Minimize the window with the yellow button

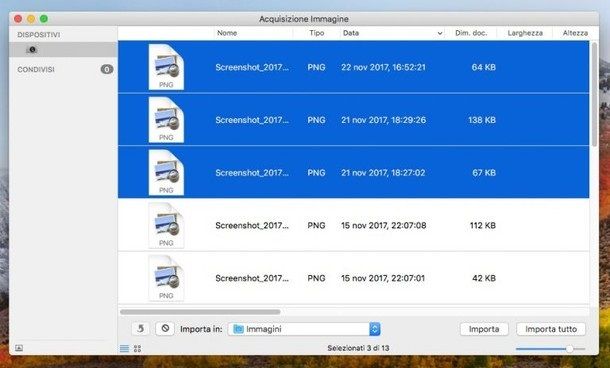coord(31,19)
